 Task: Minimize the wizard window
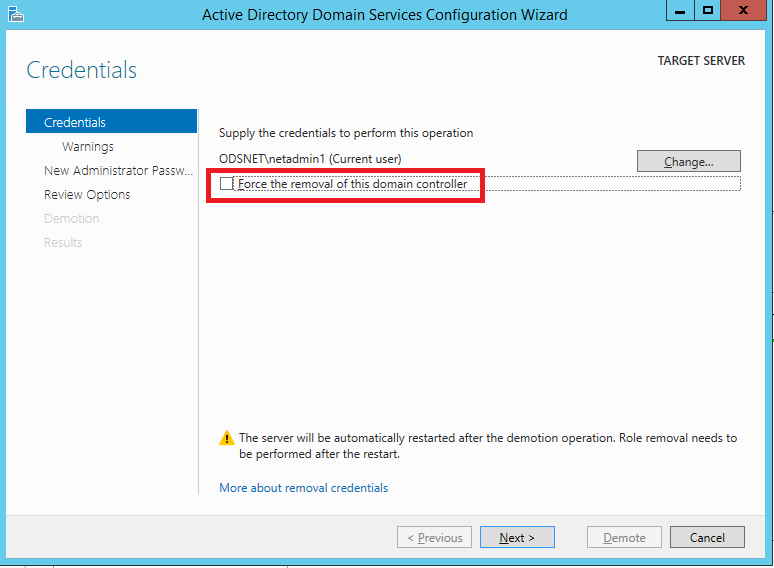click(x=680, y=10)
